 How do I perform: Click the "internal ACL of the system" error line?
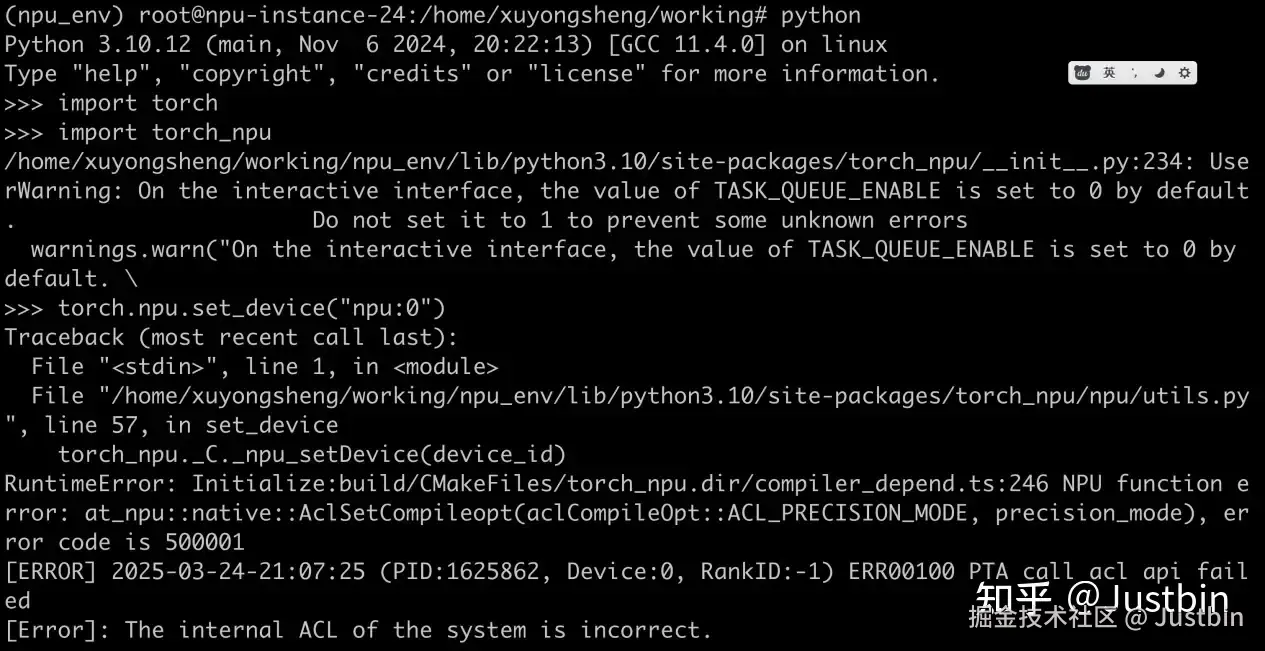coord(358,630)
